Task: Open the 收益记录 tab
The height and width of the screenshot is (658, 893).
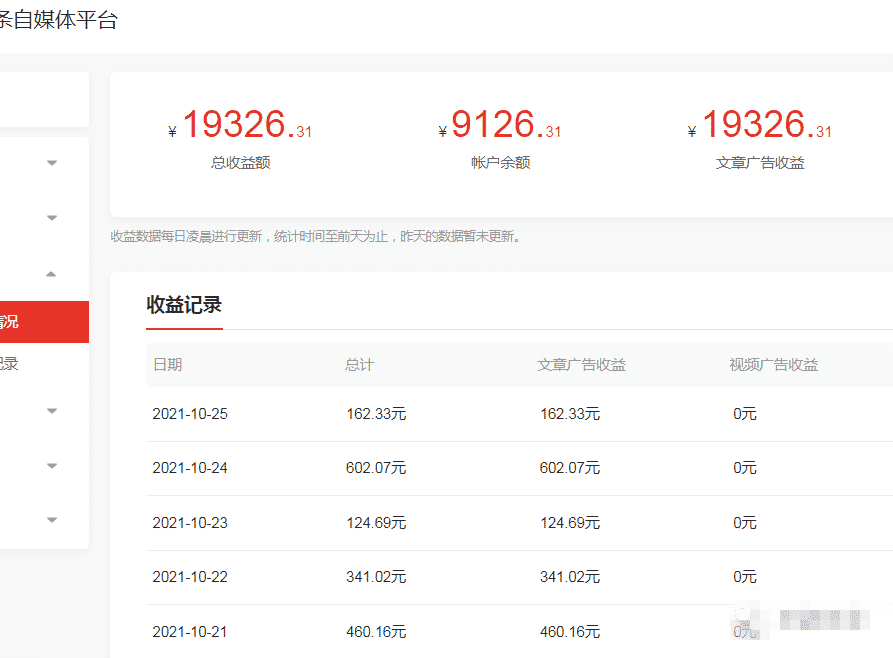Action: pos(184,305)
